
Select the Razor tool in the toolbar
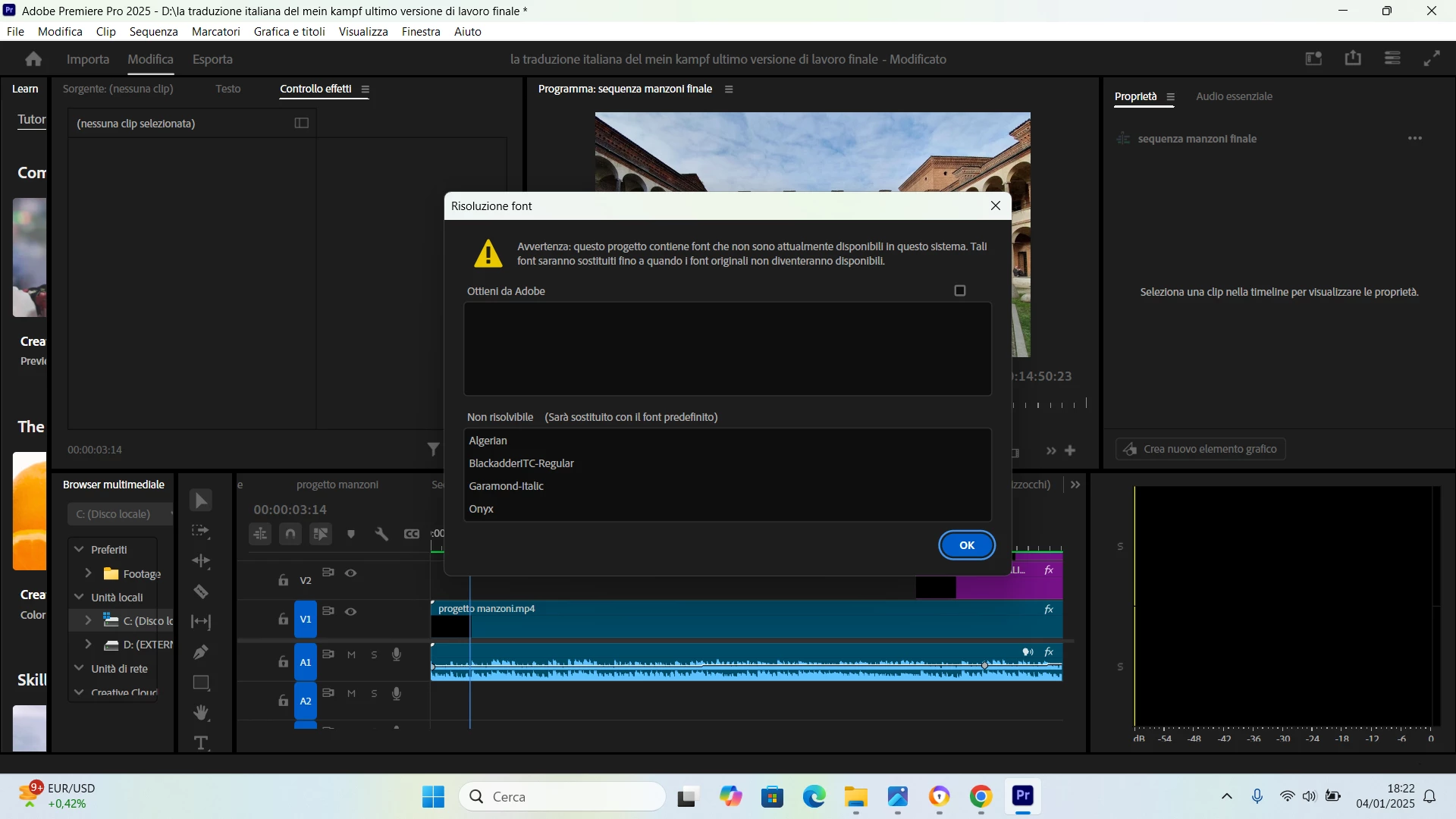(x=201, y=591)
